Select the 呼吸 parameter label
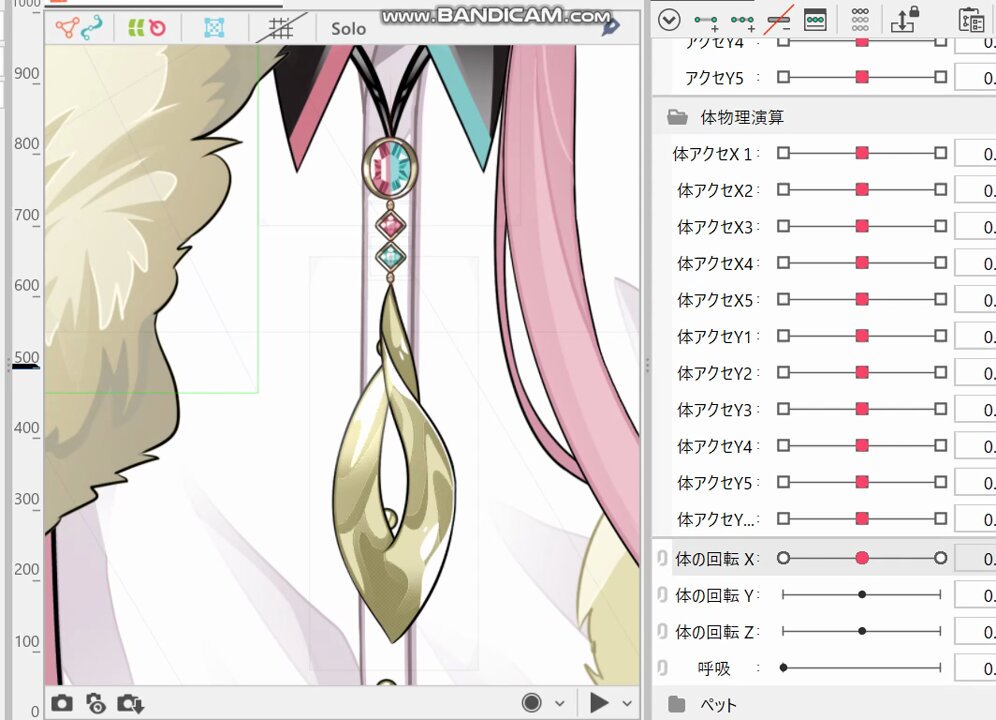This screenshot has width=996, height=720. 715,669
